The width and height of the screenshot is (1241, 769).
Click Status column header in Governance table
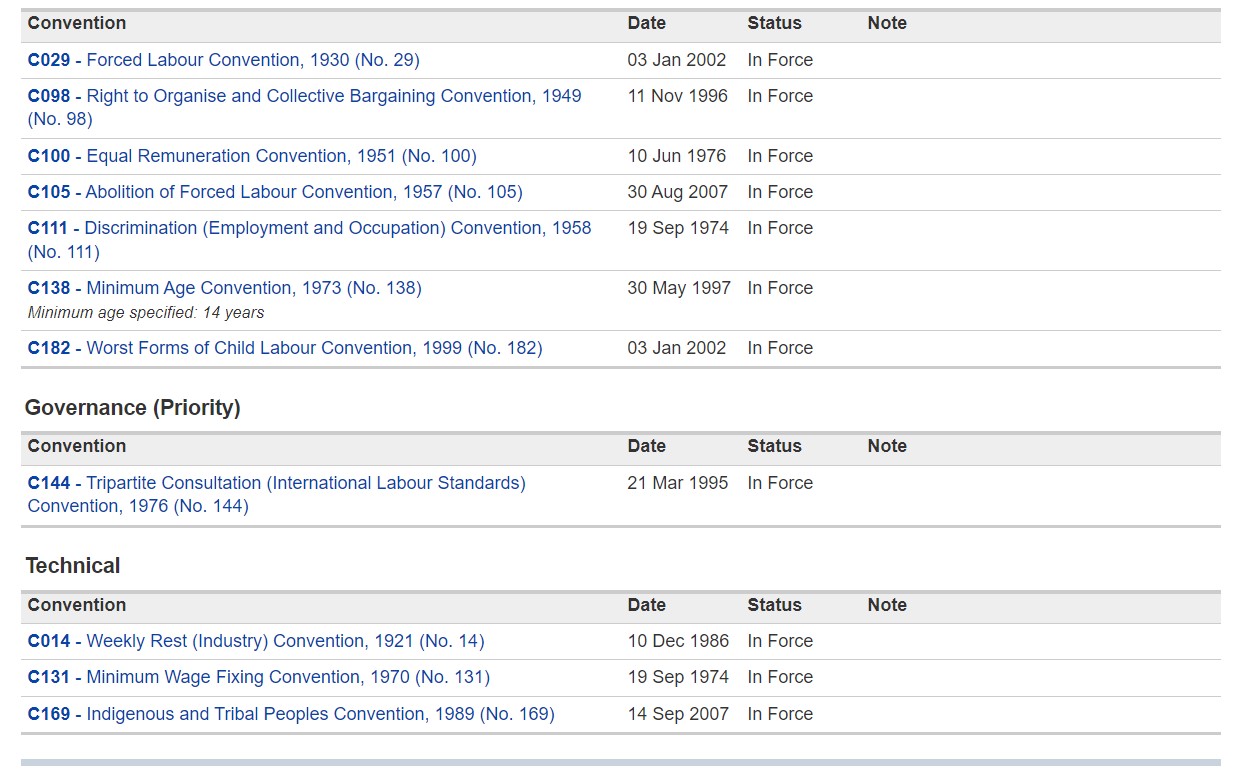coord(775,446)
